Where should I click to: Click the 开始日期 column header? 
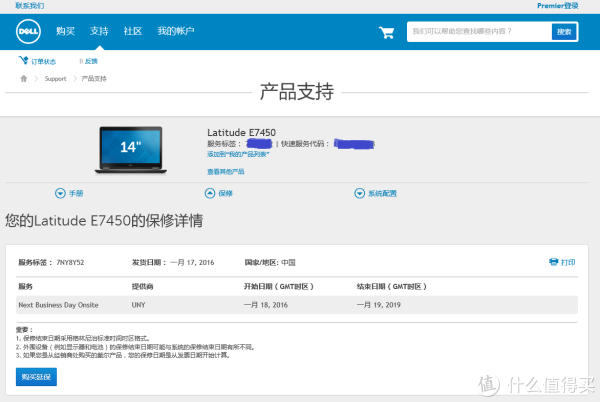coord(279,286)
